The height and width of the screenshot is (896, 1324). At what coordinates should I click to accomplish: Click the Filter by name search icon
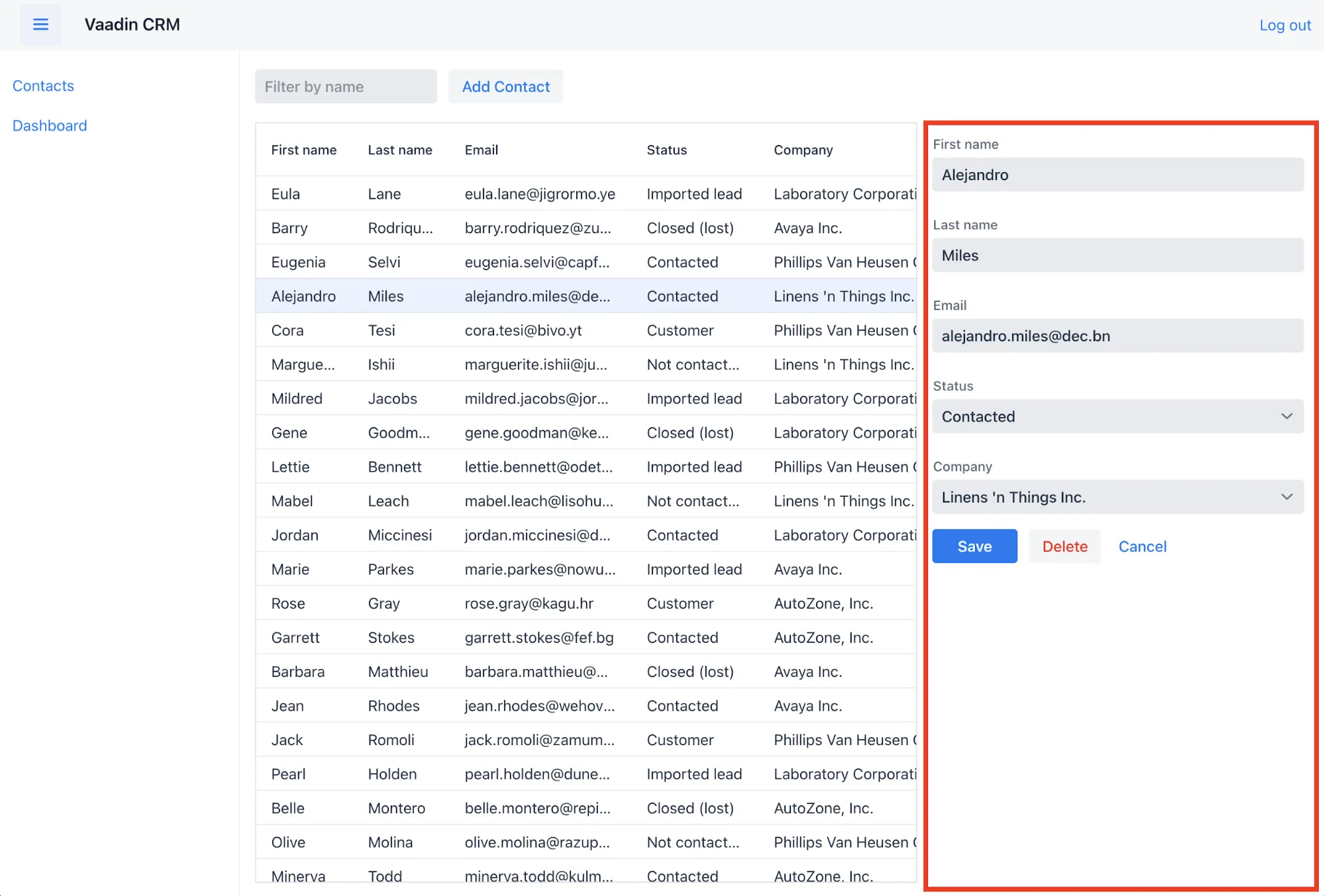[x=345, y=86]
